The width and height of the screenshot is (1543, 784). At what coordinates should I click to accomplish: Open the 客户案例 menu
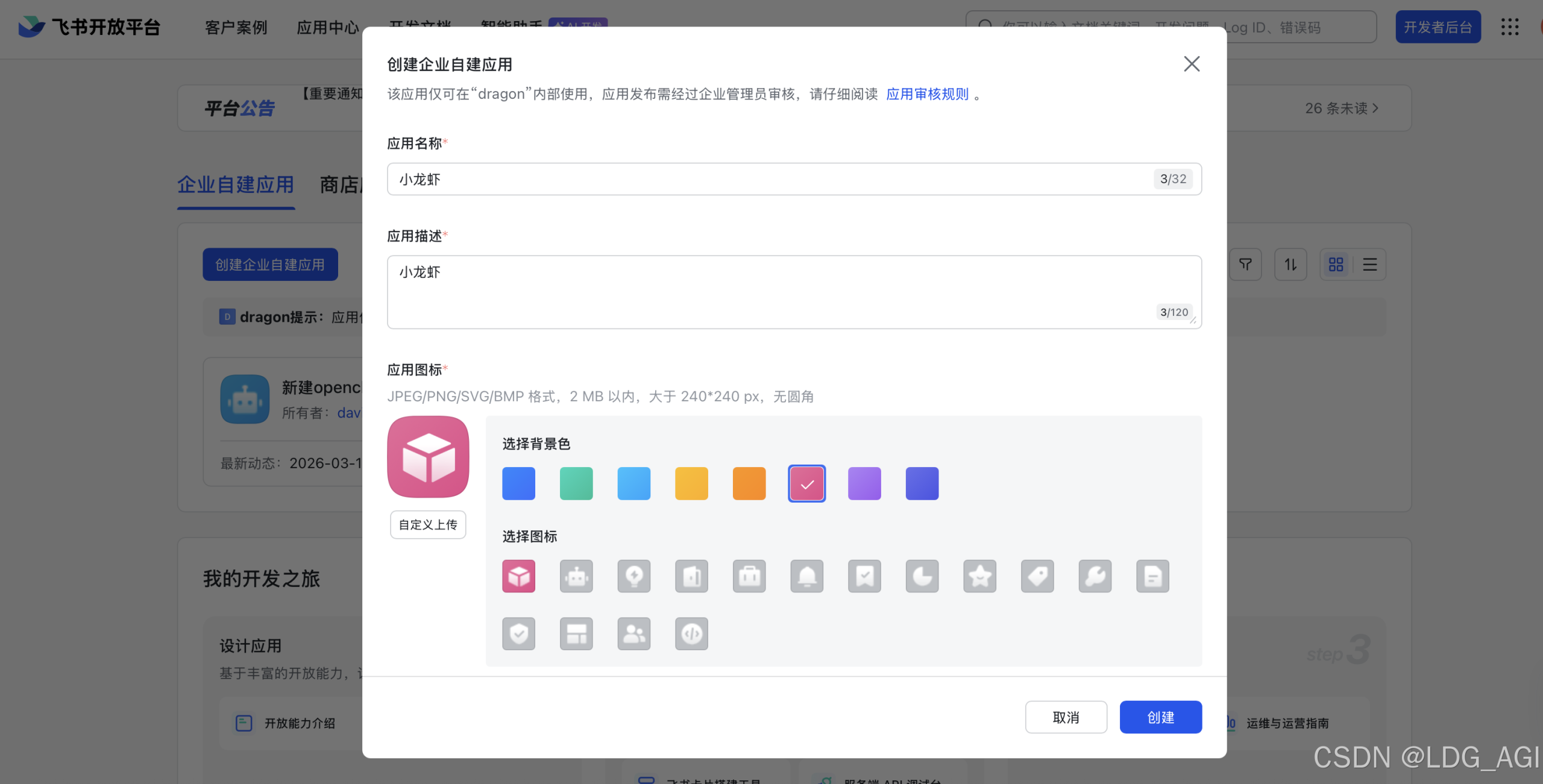click(235, 28)
